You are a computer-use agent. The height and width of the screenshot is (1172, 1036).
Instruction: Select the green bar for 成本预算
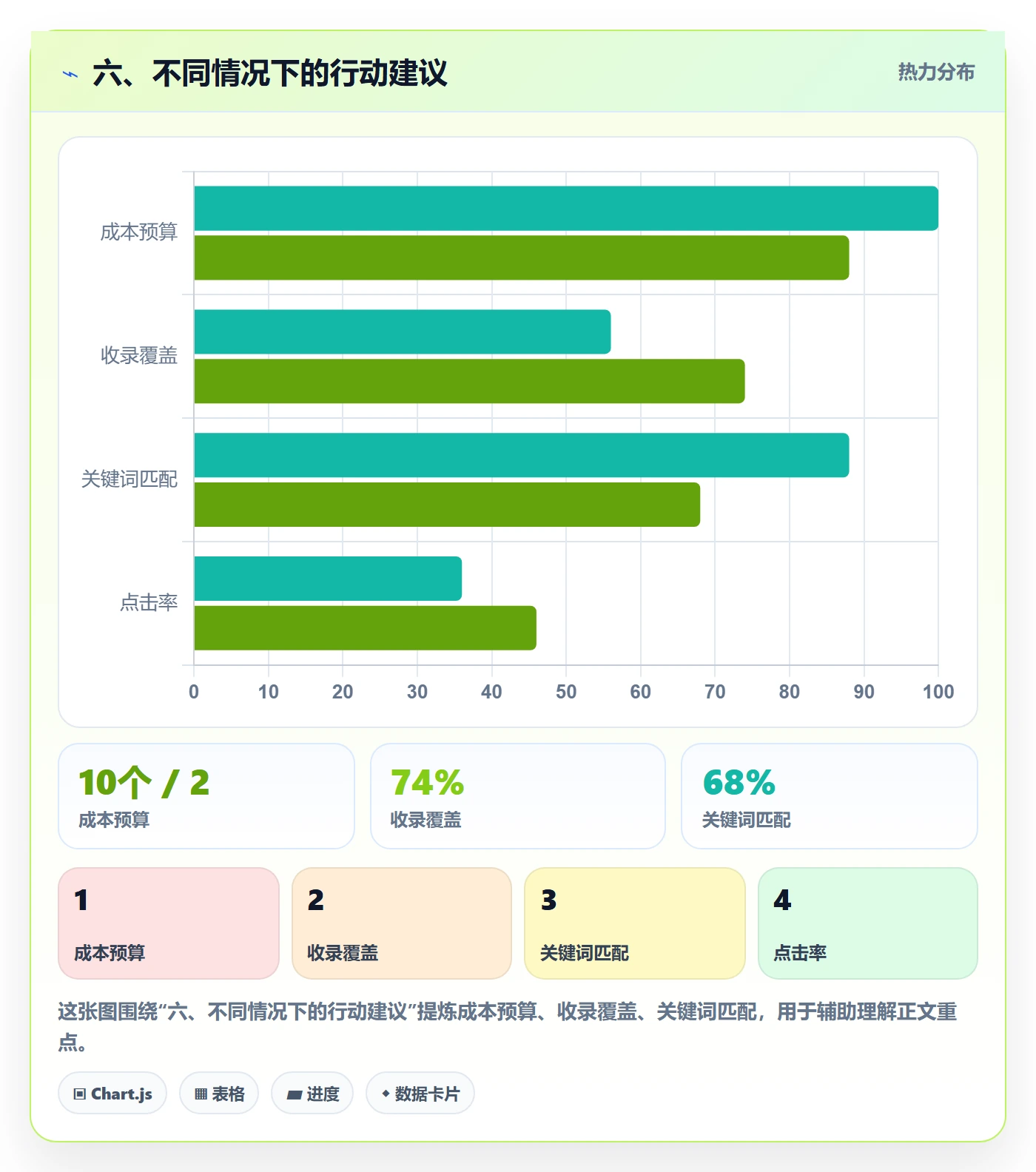pyautogui.click(x=522, y=258)
